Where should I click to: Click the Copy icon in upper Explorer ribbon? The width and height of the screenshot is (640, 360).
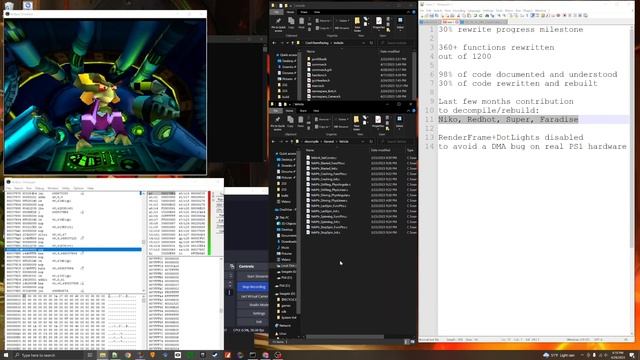point(291,23)
